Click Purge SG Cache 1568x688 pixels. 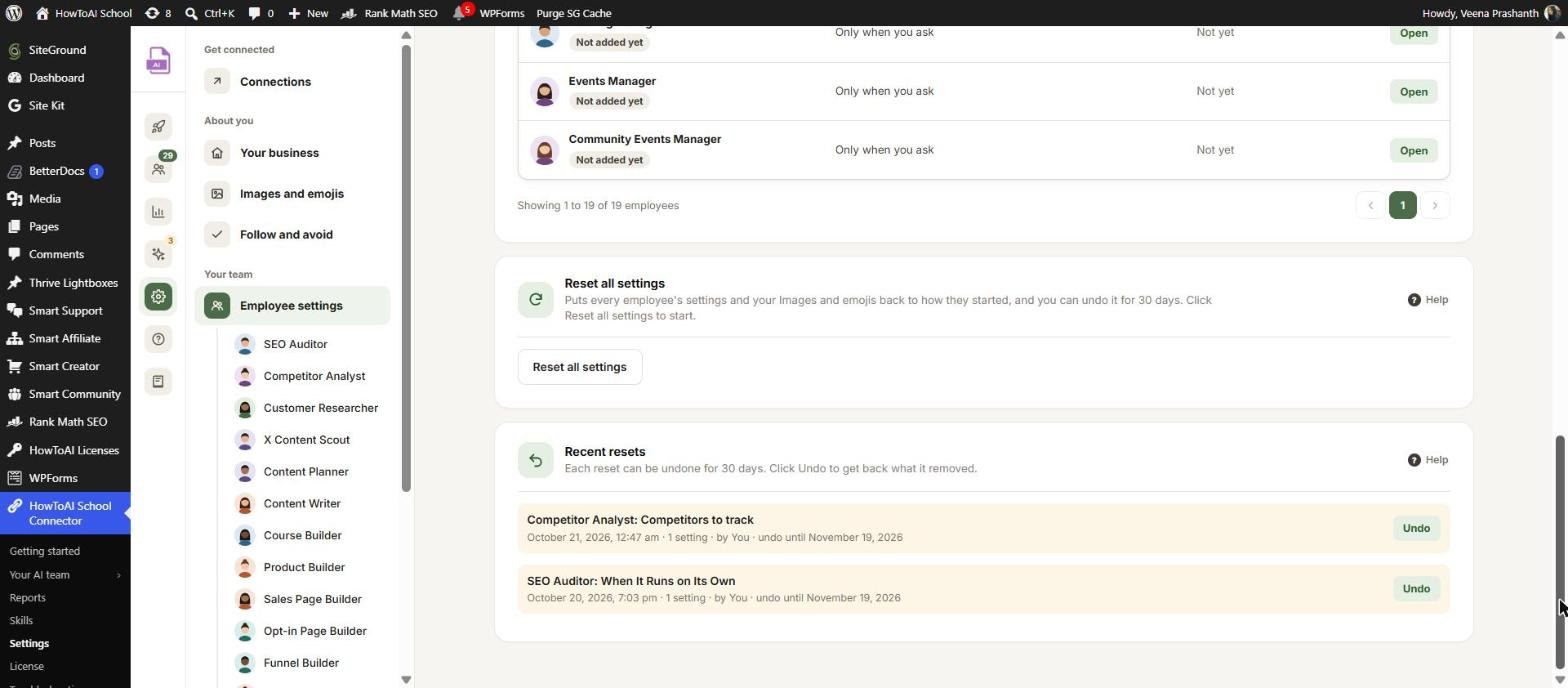(x=574, y=13)
